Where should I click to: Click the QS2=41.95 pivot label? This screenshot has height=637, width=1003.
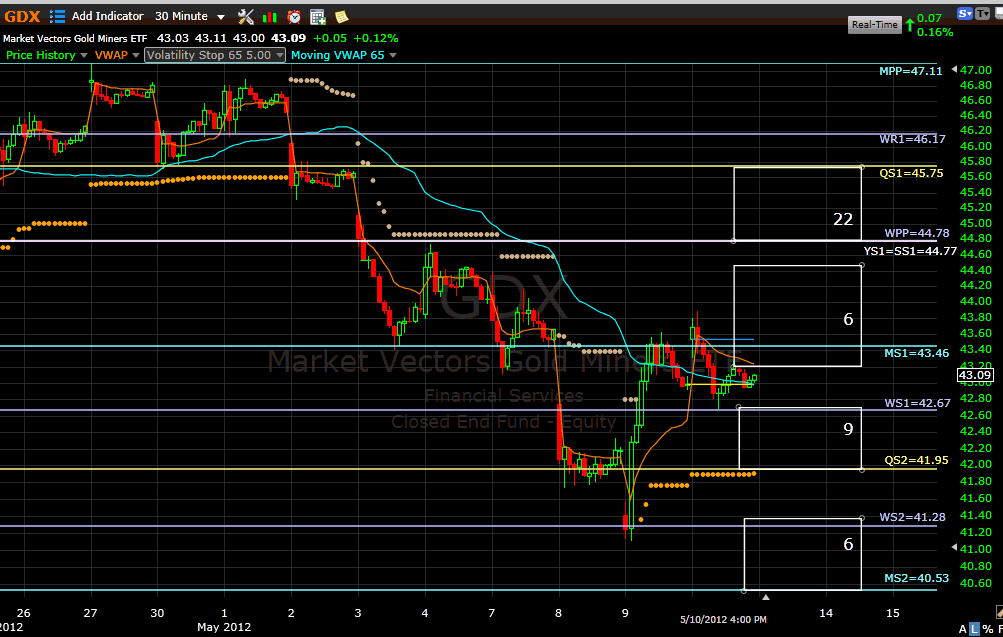click(916, 460)
